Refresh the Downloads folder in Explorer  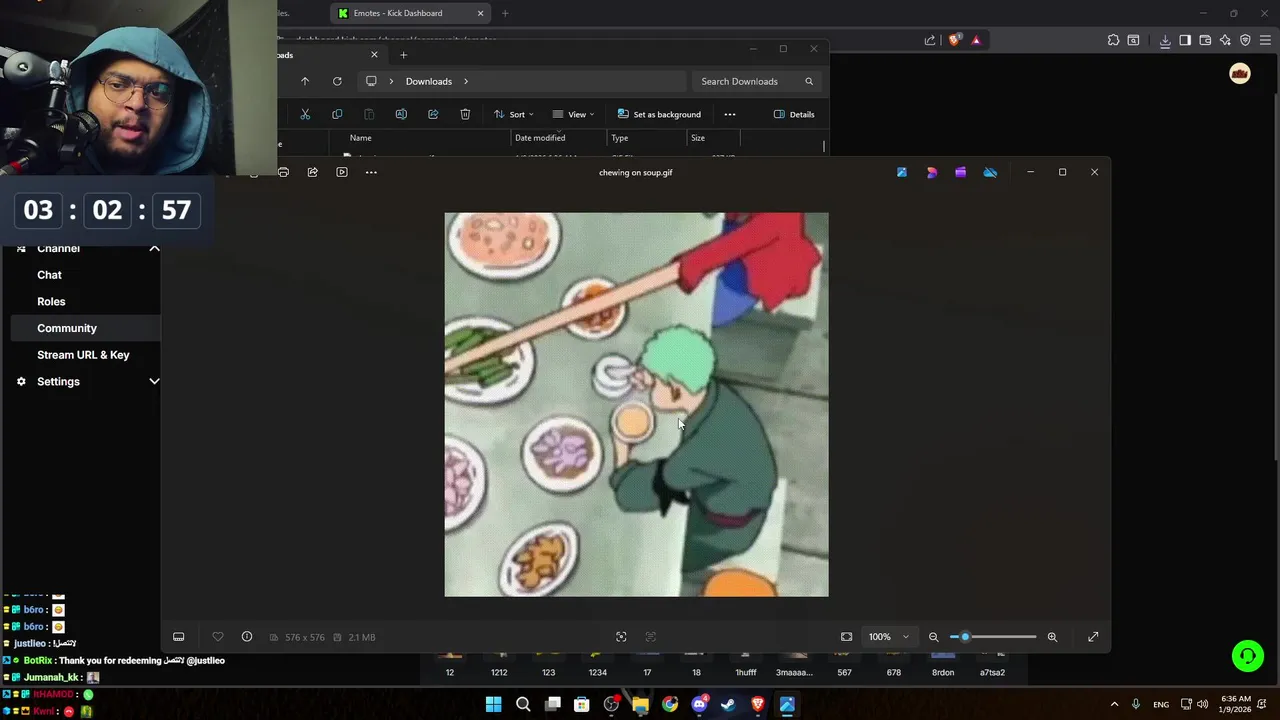click(x=337, y=81)
